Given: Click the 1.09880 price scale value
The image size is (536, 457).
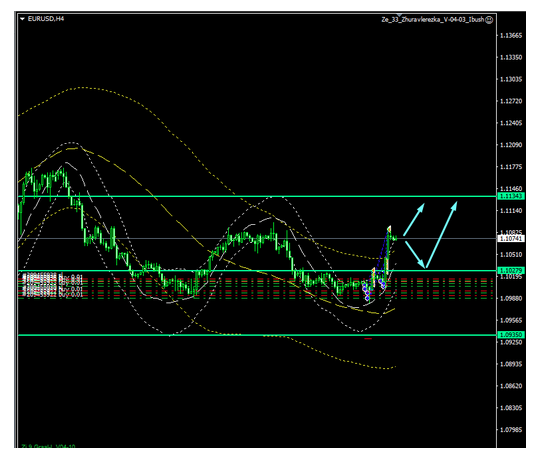Looking at the screenshot, I should click(511, 298).
